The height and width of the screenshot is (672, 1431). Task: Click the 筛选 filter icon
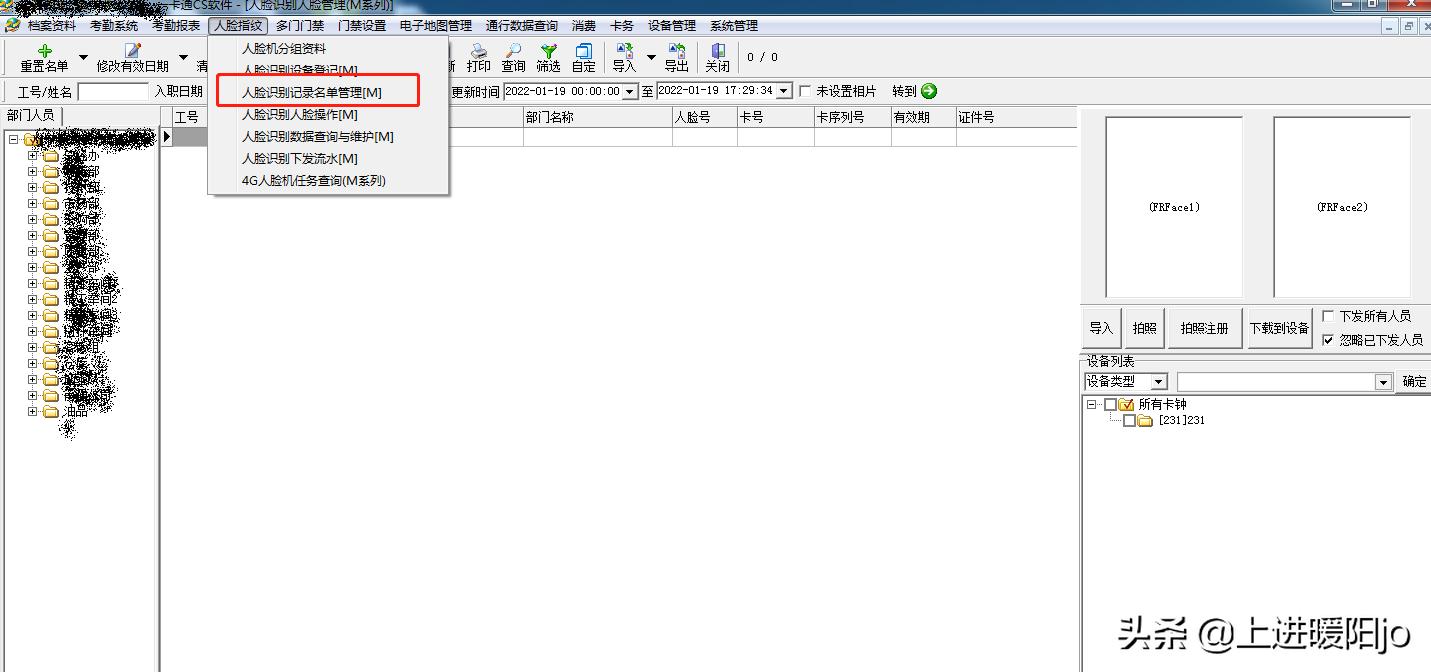tap(548, 51)
